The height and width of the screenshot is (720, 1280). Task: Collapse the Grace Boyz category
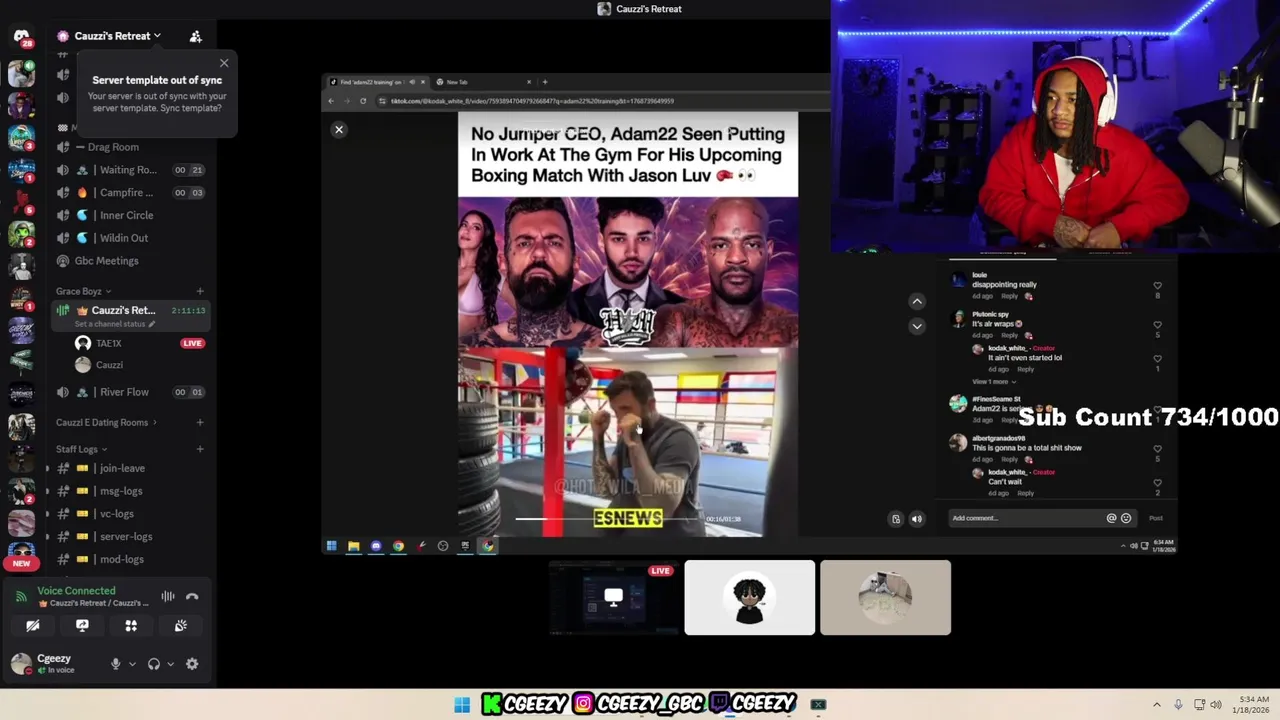[x=82, y=291]
